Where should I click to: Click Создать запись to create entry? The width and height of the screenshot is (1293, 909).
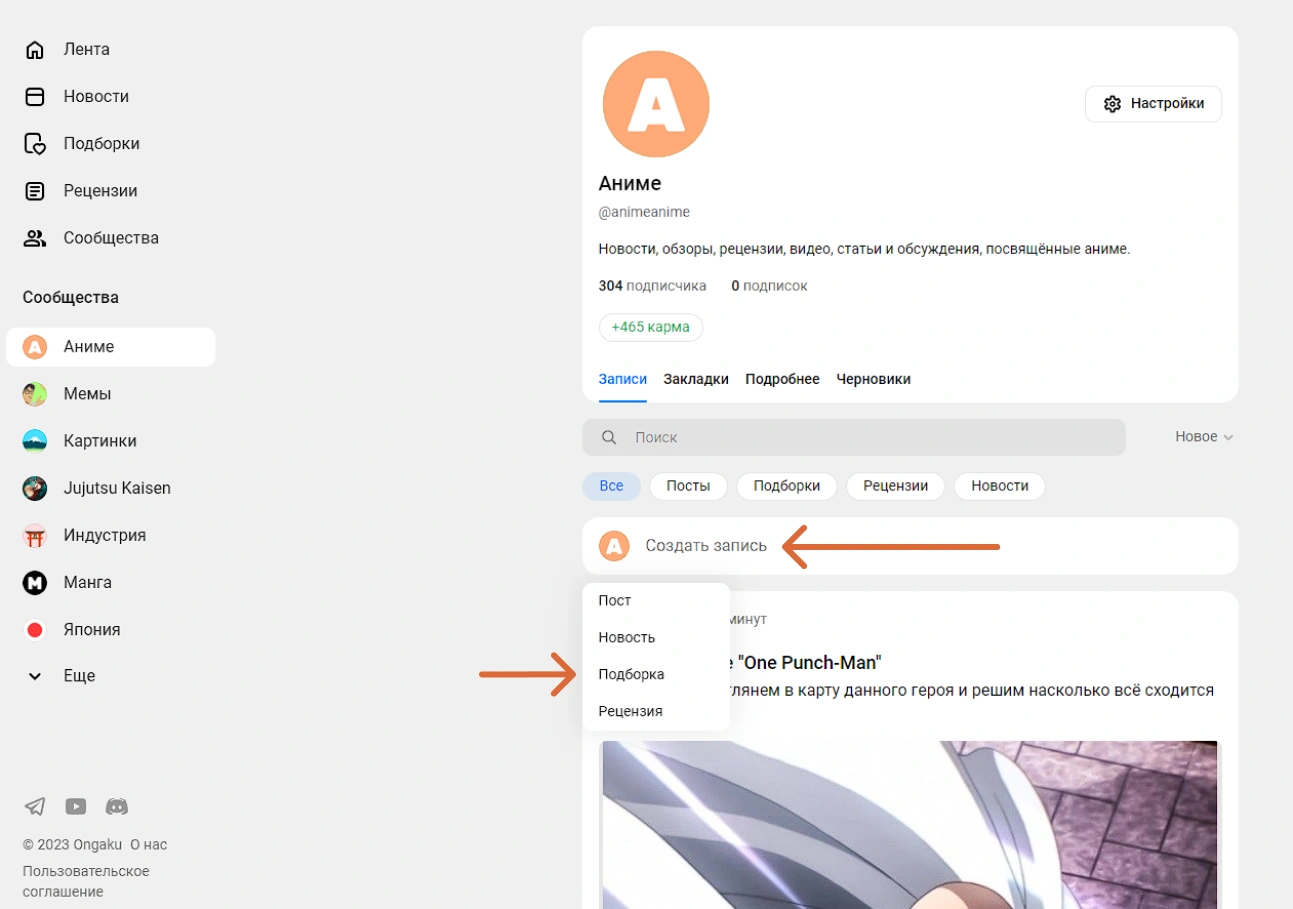(x=705, y=546)
